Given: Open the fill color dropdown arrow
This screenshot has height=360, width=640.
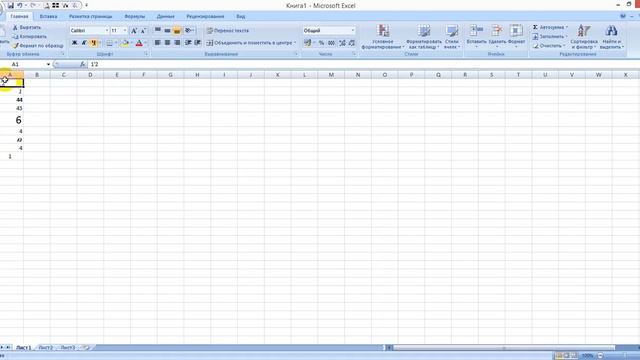Looking at the screenshot, I should pos(131,43).
